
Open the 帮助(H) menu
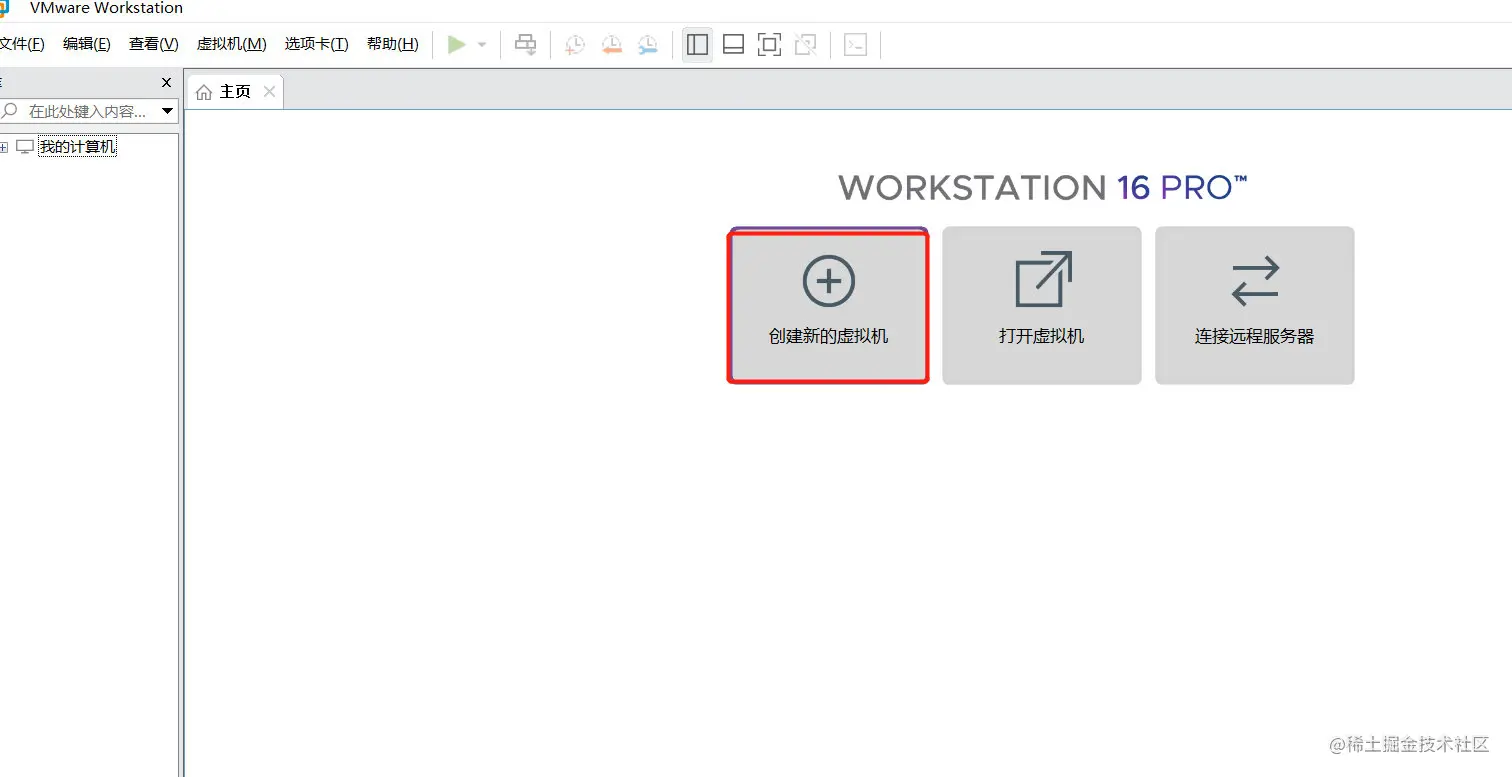pos(392,44)
